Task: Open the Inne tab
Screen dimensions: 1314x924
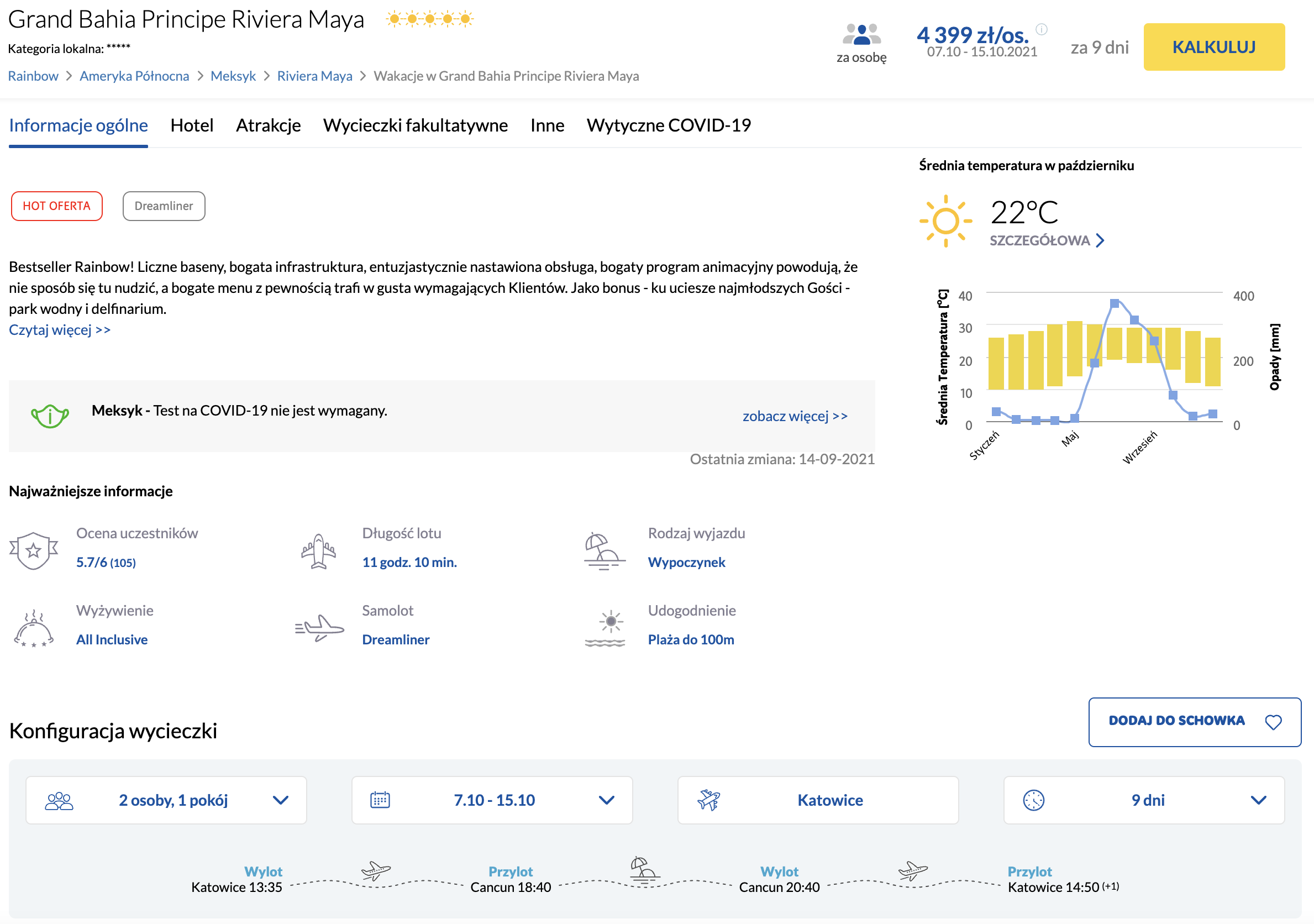Action: click(547, 125)
